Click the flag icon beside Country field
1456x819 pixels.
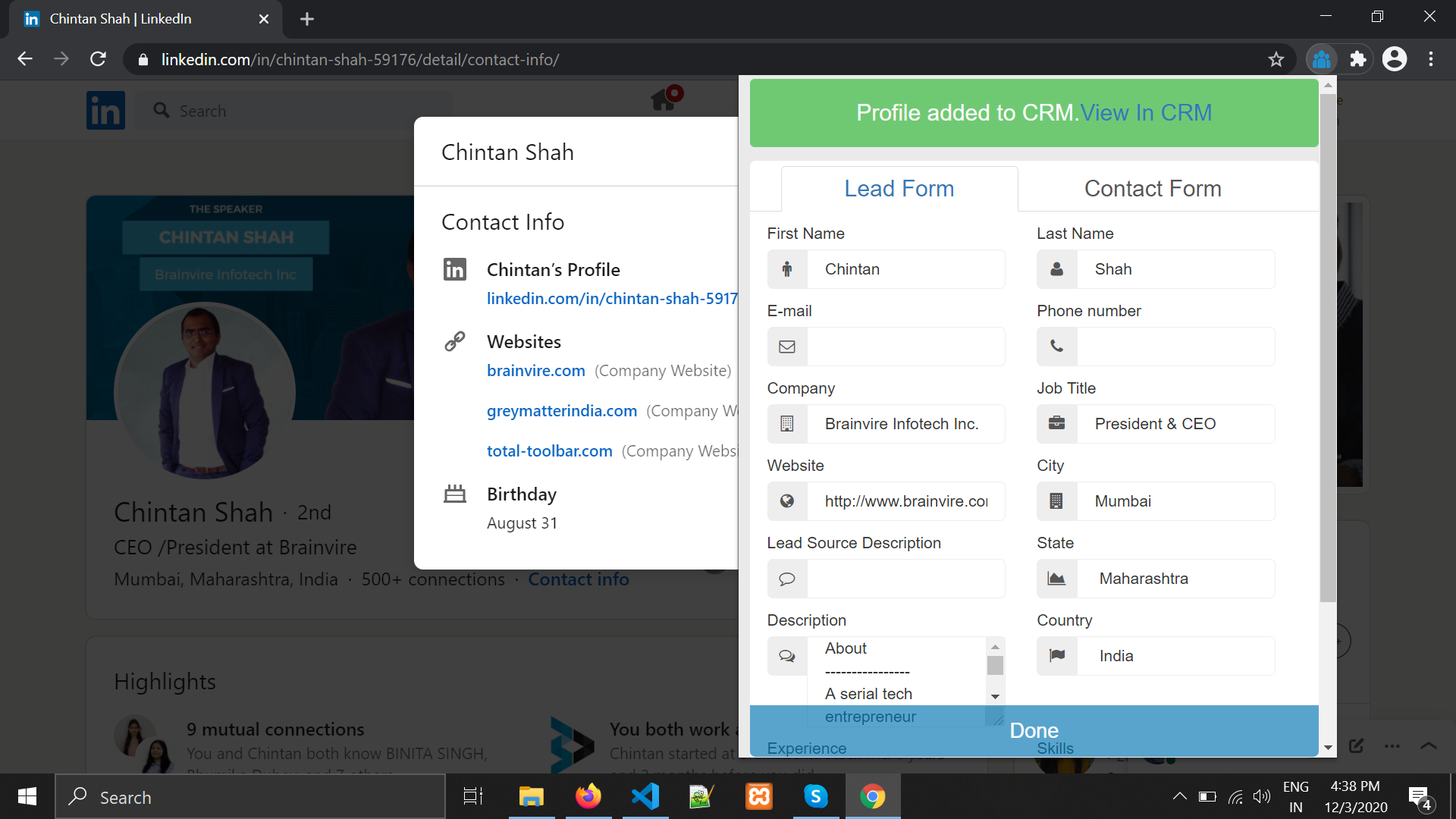click(x=1057, y=656)
